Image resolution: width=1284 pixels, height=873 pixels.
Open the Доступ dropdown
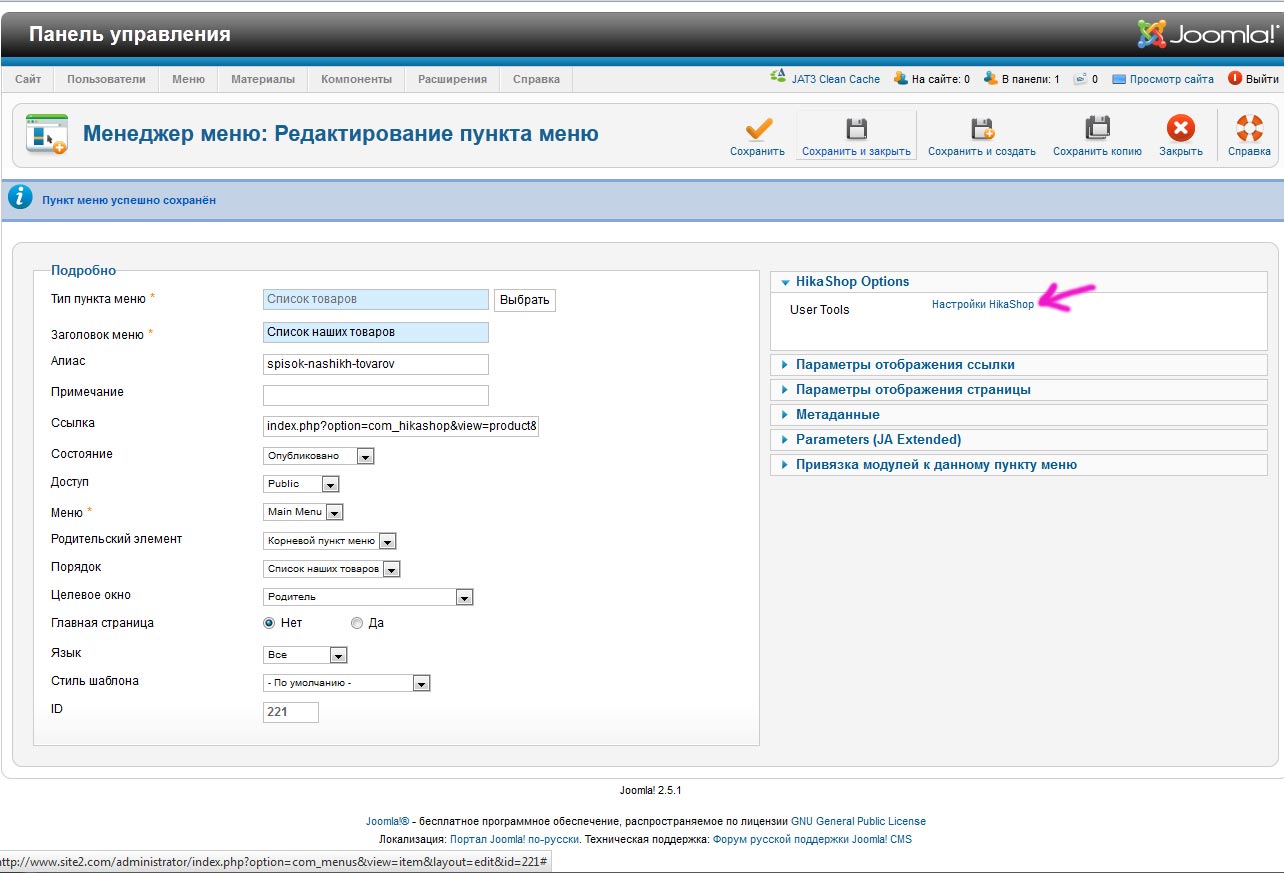pyautogui.click(x=331, y=484)
